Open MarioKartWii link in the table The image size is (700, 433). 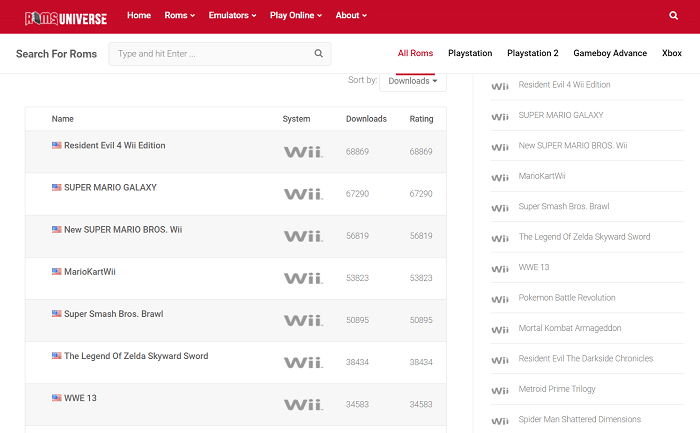(x=90, y=272)
